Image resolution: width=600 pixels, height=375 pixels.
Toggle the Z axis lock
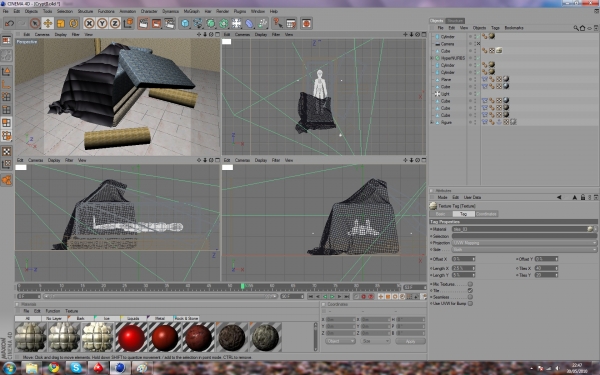115,23
